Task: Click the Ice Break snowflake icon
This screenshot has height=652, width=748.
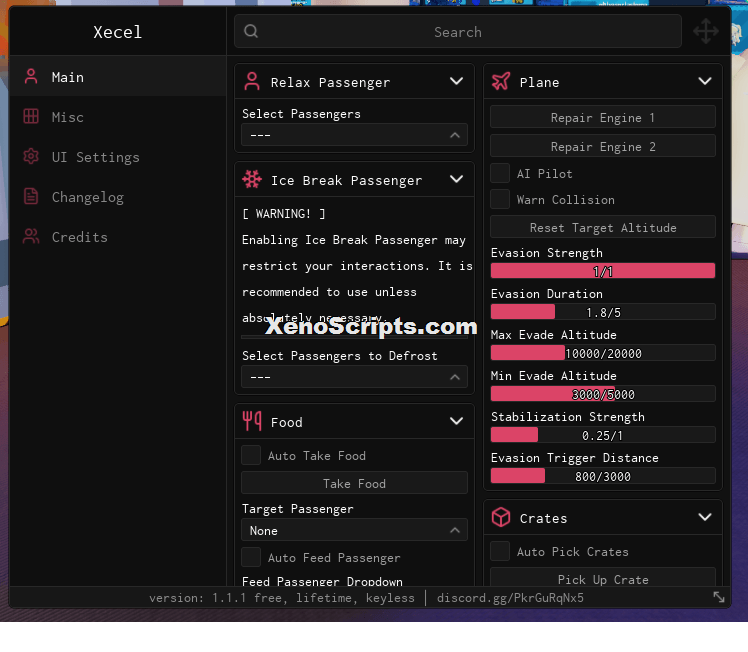Action: [x=252, y=179]
